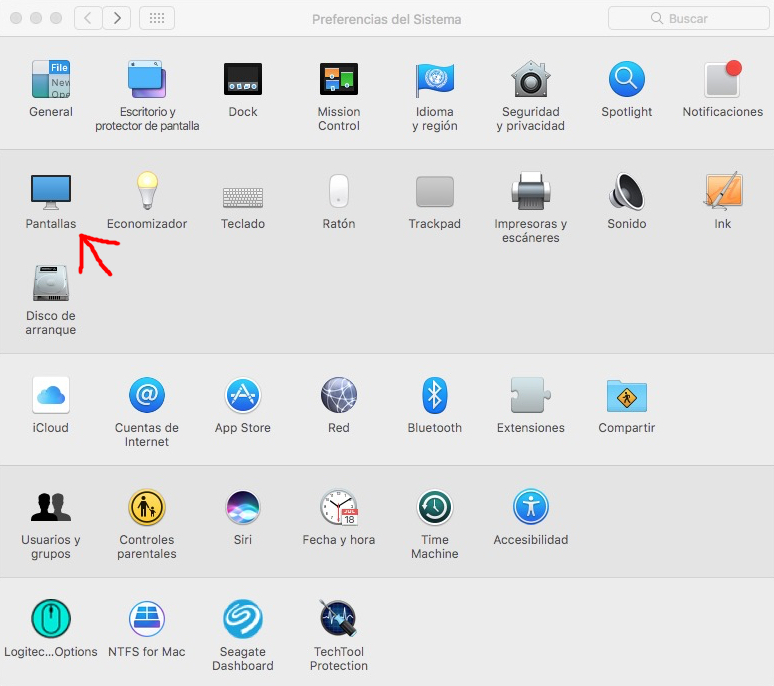Open Ratón mouse preferences
The image size is (774, 686).
coord(339,191)
